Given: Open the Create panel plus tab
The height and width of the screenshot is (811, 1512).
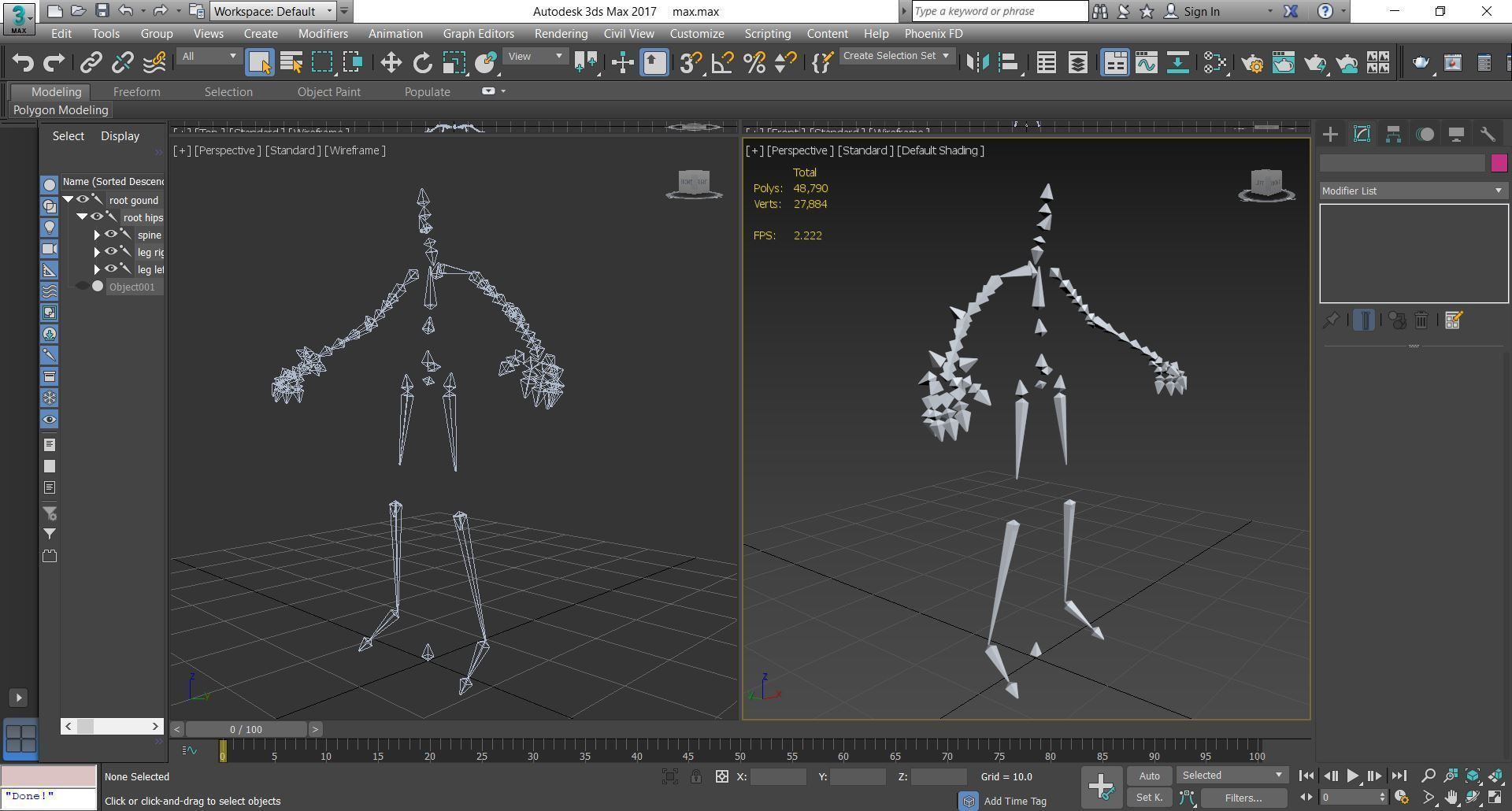Looking at the screenshot, I should click(1330, 135).
